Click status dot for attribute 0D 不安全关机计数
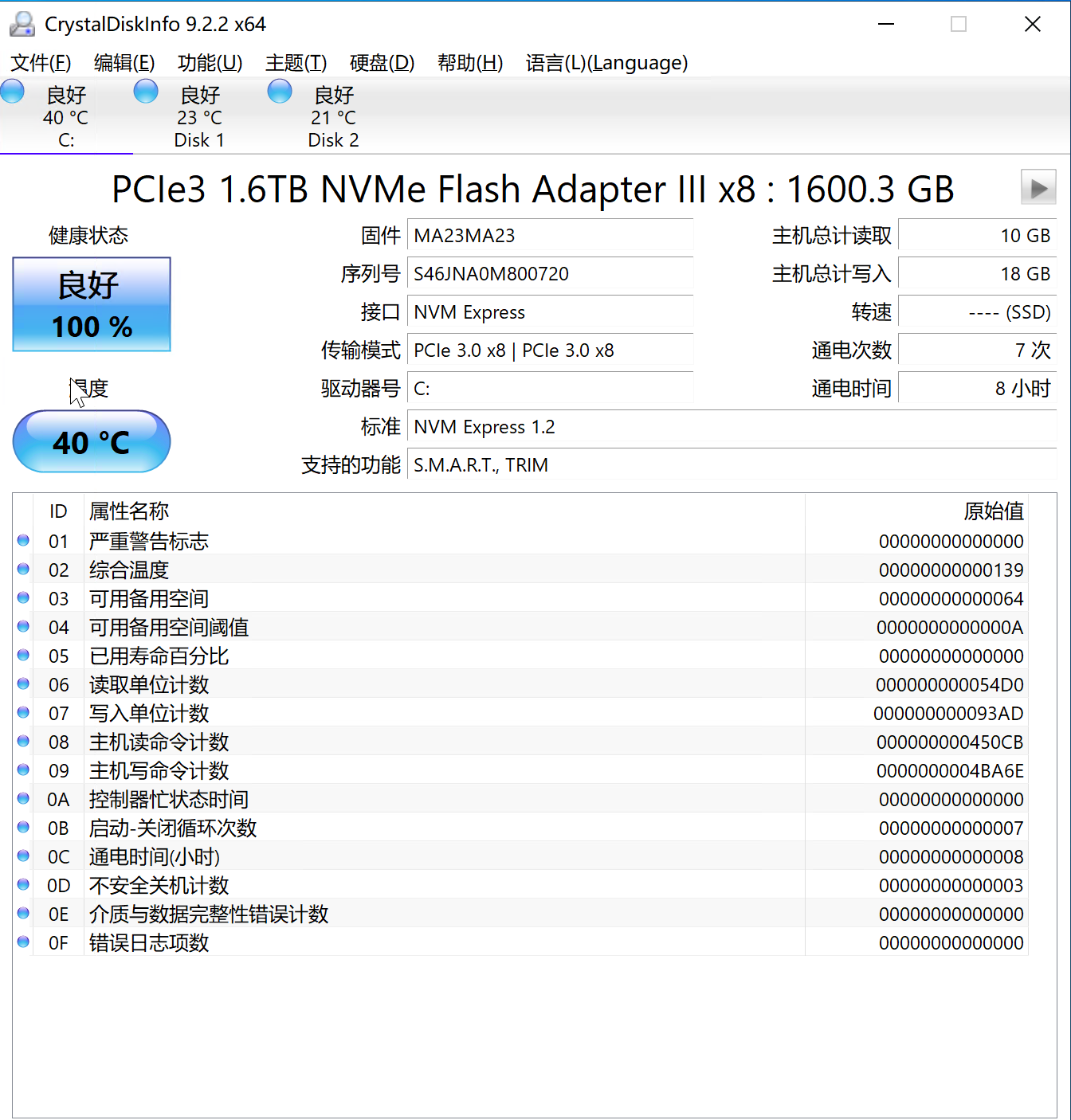This screenshot has height=1120, width=1071. pyautogui.click(x=23, y=884)
